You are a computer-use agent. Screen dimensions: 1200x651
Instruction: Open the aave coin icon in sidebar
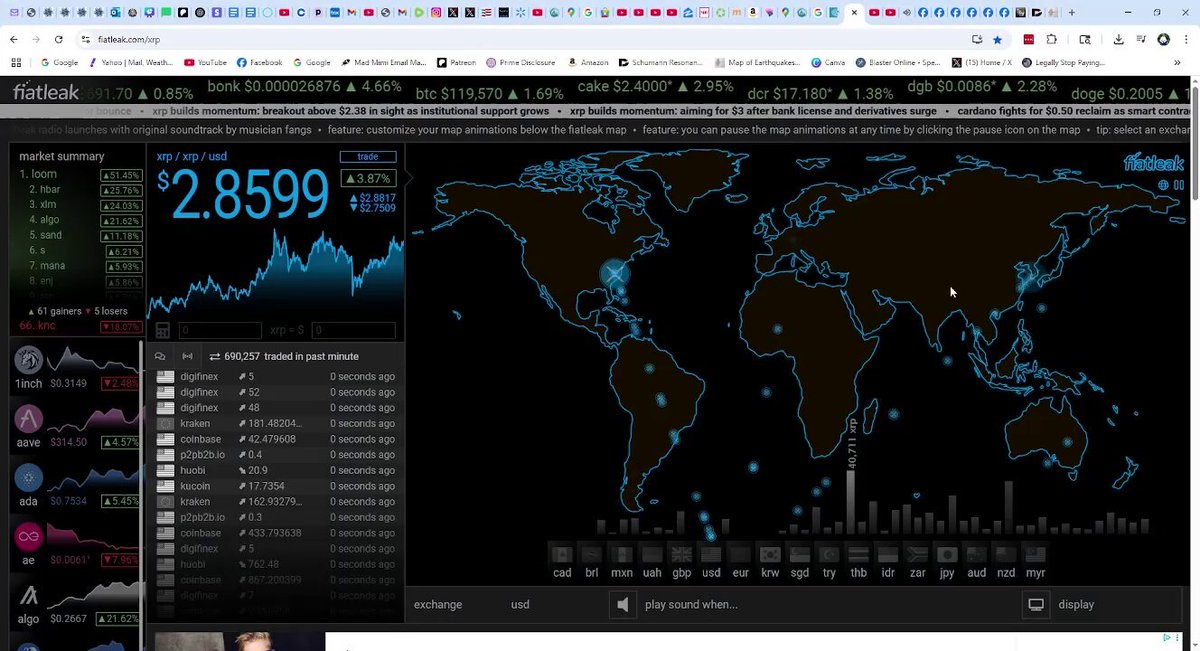pos(28,418)
